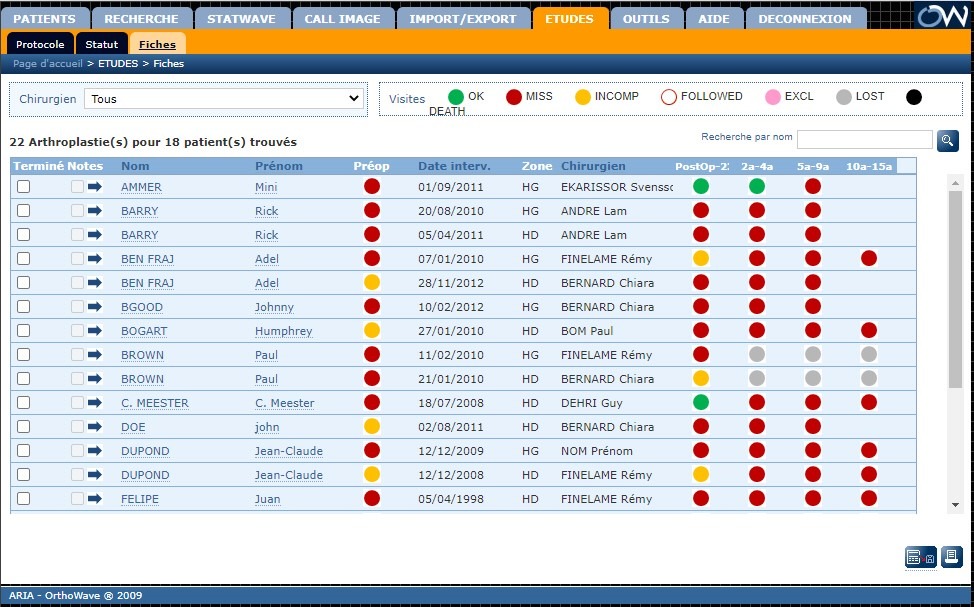Click BGOOD's red Préop status dot
Screen dimensions: 974x607
tap(371, 307)
